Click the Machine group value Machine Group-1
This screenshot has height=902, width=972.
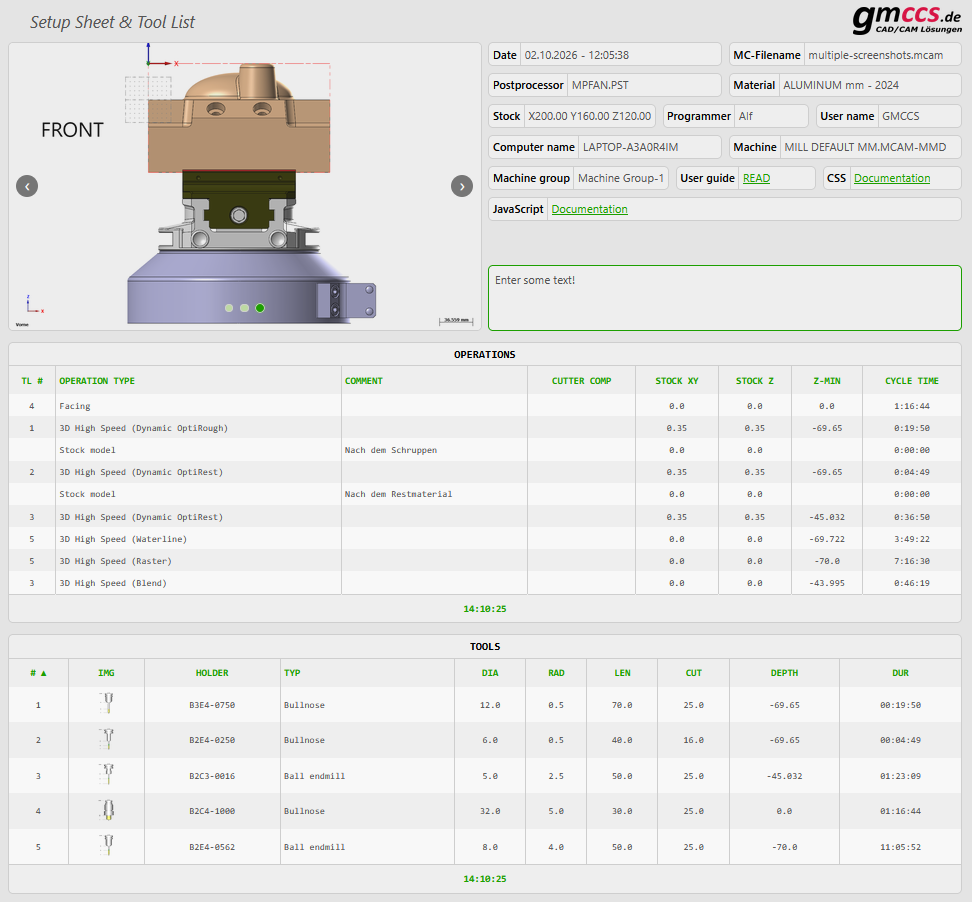tap(621, 179)
